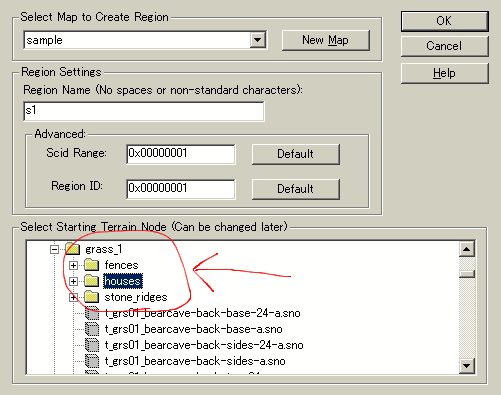Click the terrain tree scroll up arrow
This screenshot has height=395, width=501.
[467, 249]
